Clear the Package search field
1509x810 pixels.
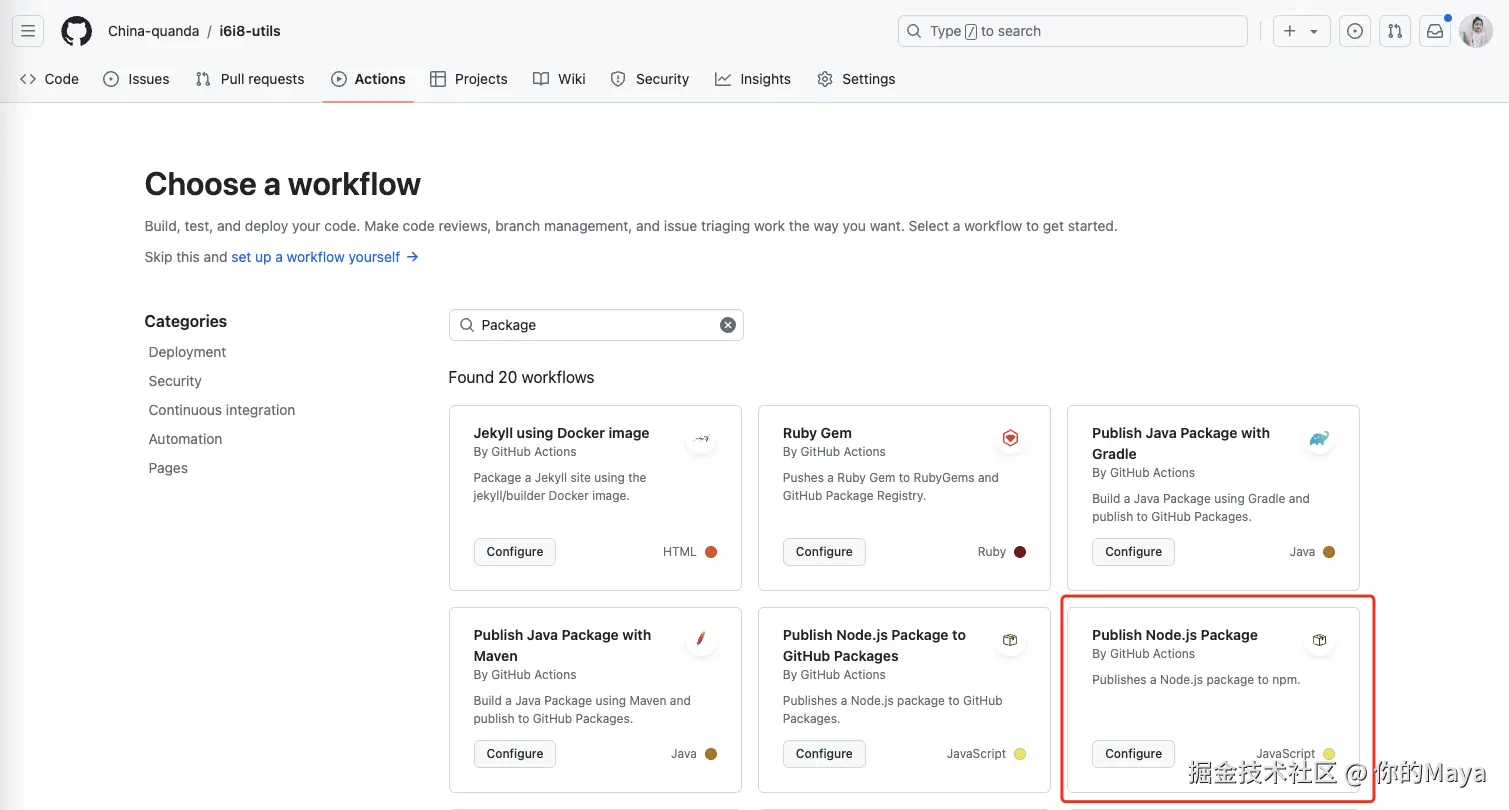[728, 325]
